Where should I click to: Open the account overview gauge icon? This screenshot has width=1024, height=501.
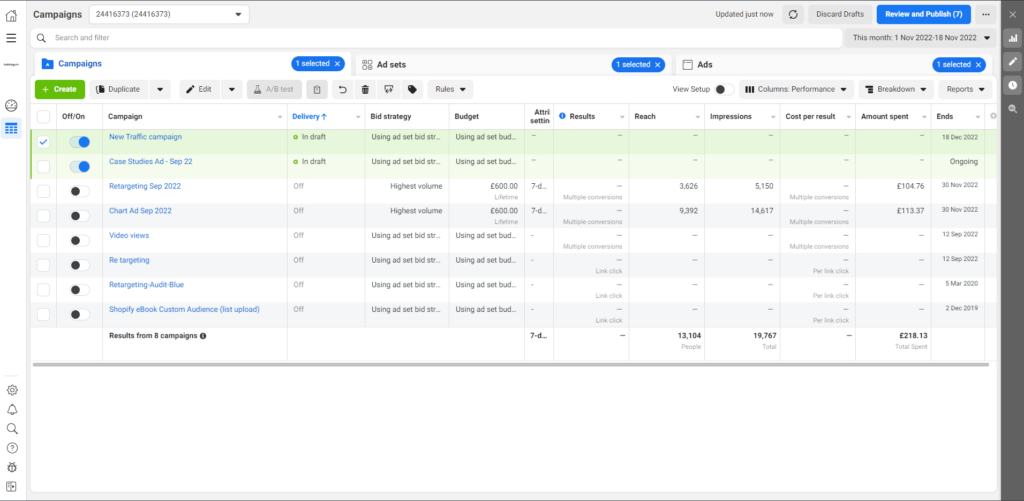[11, 105]
